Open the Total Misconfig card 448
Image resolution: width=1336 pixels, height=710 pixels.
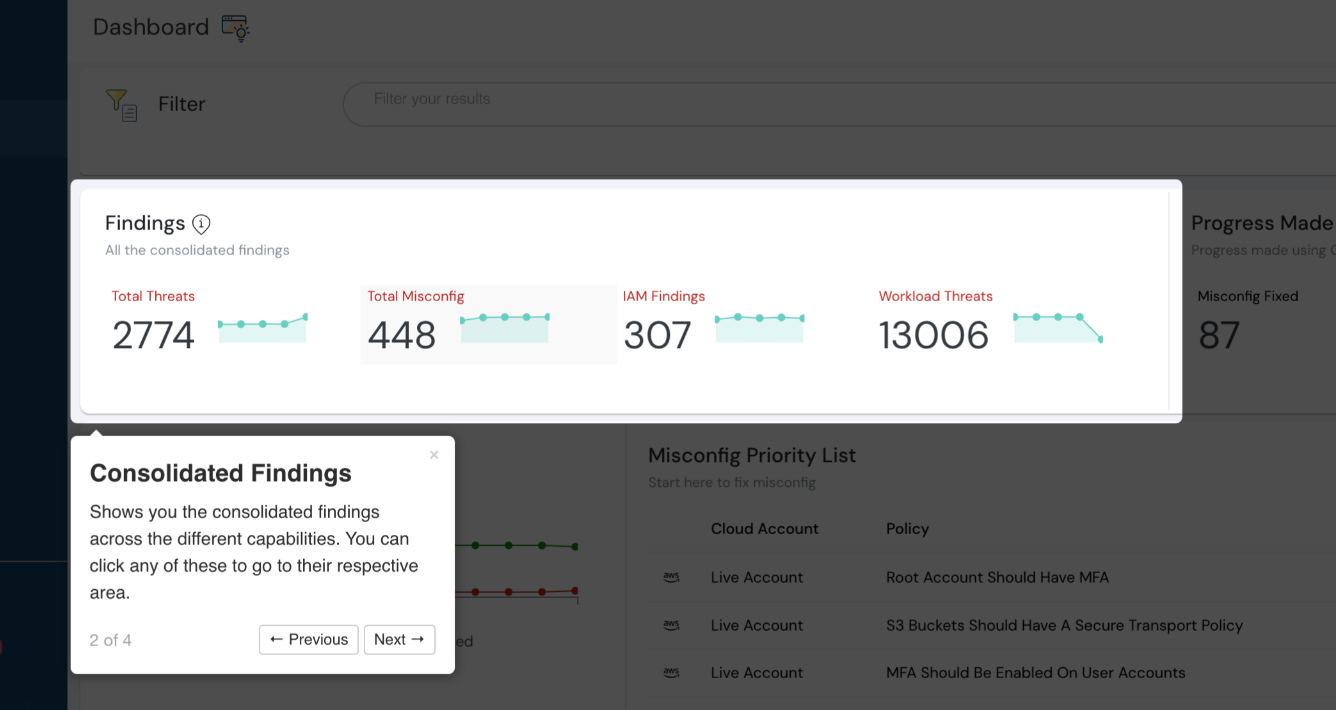point(402,336)
